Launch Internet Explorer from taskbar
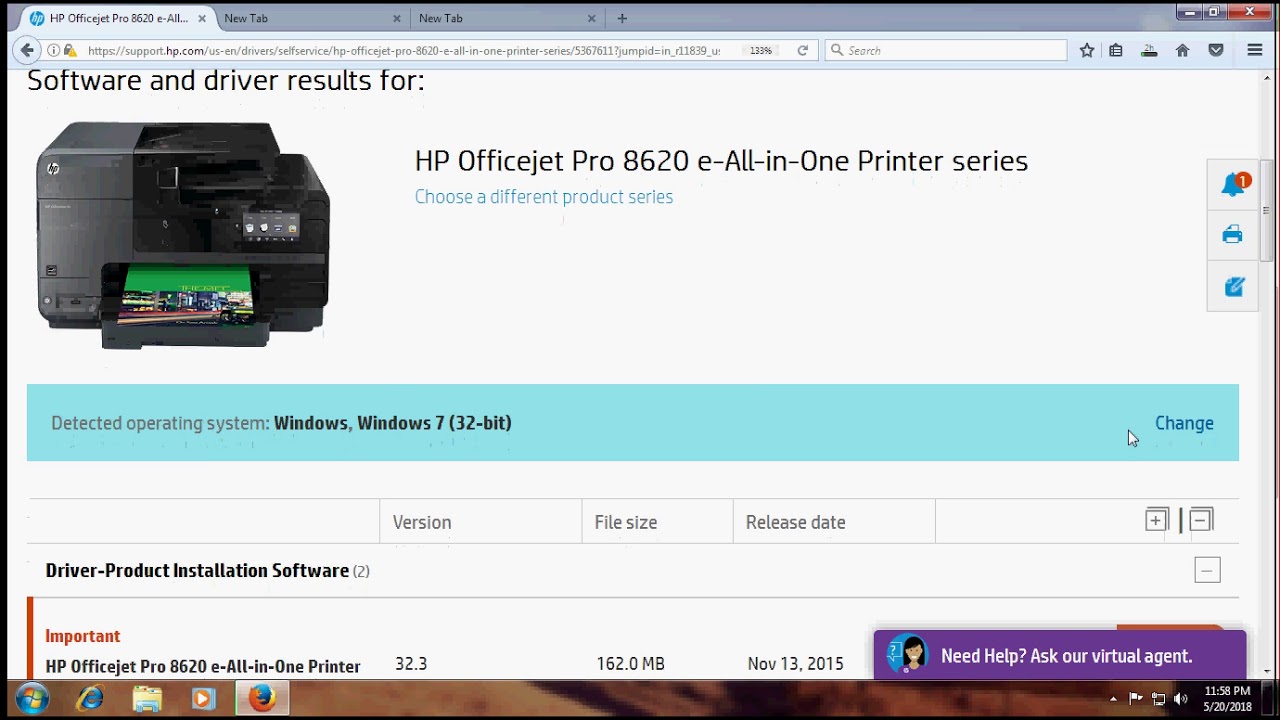Viewport: 1280px width, 720px height. click(90, 698)
